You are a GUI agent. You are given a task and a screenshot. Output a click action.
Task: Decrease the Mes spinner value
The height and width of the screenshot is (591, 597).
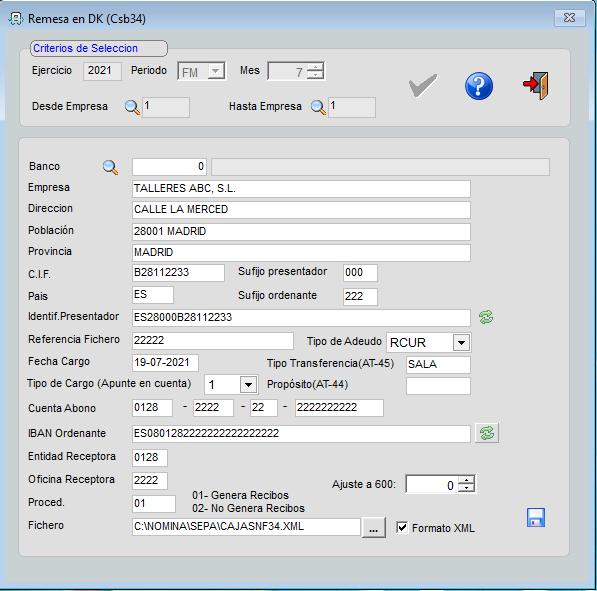coord(315,75)
